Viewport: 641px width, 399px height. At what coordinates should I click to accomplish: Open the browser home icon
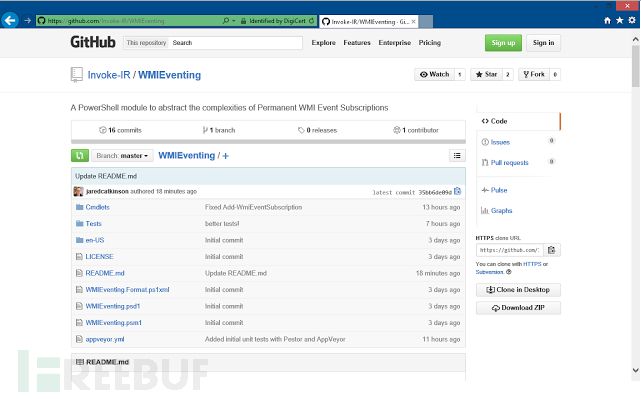607,20
